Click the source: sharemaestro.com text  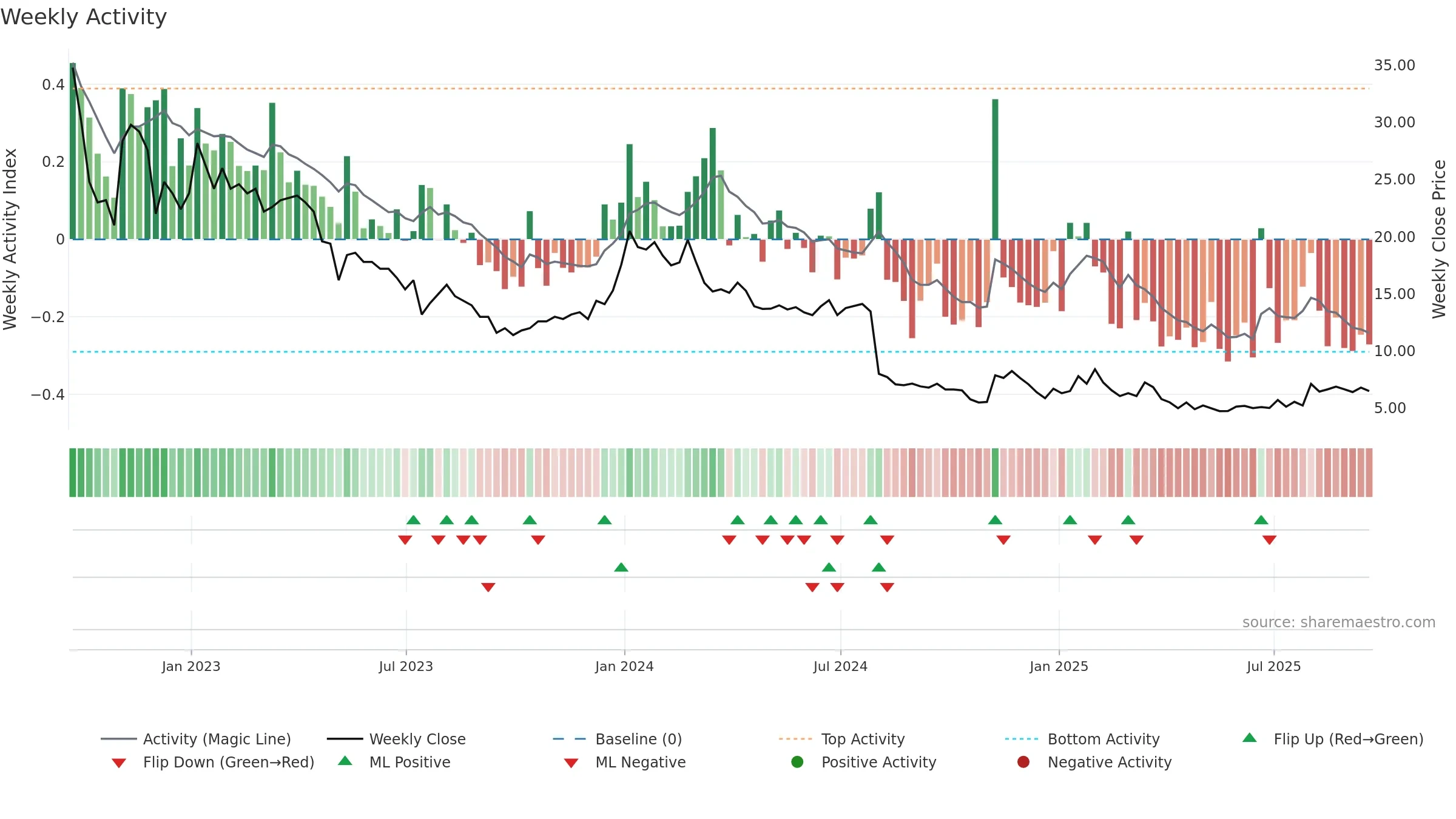[x=1339, y=622]
